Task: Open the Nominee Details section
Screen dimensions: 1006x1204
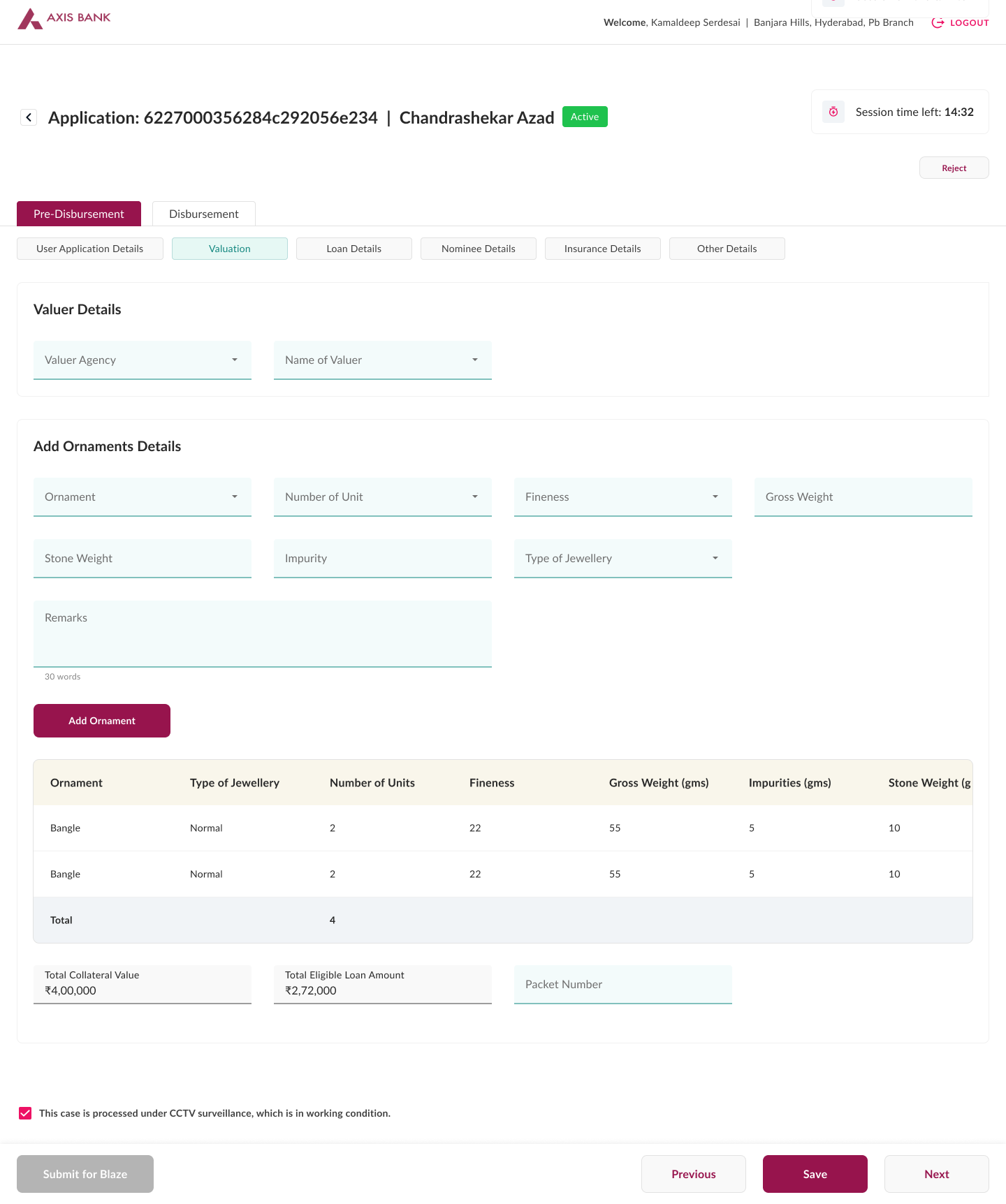Action: click(479, 249)
